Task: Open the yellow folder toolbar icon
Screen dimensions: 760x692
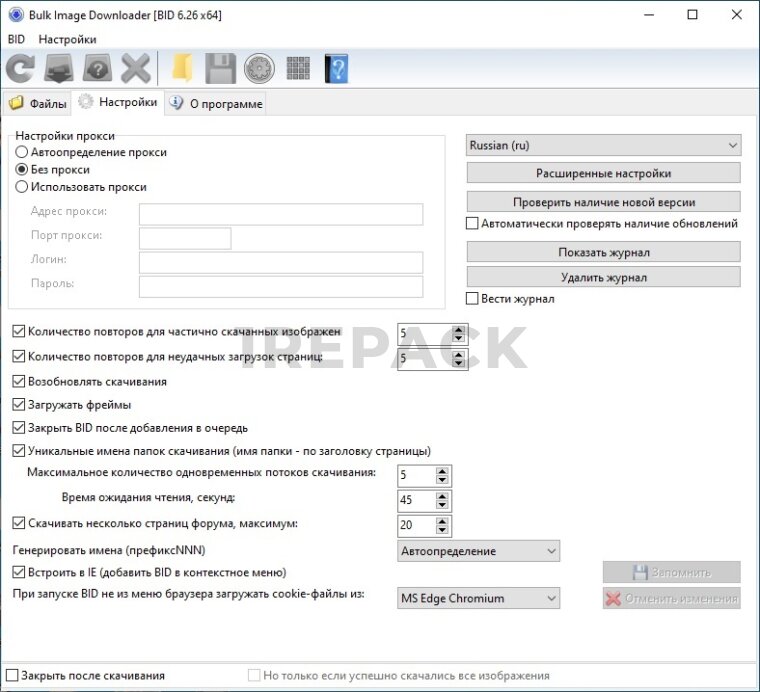Action: [x=181, y=68]
